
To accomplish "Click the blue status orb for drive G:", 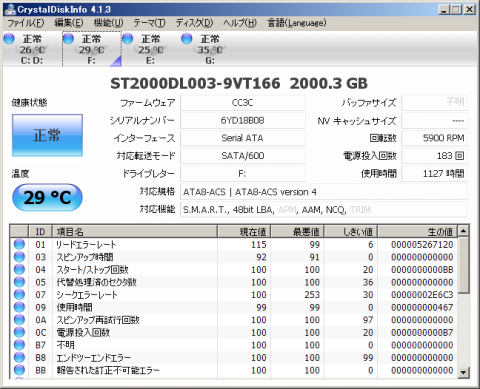I will tap(187, 39).
